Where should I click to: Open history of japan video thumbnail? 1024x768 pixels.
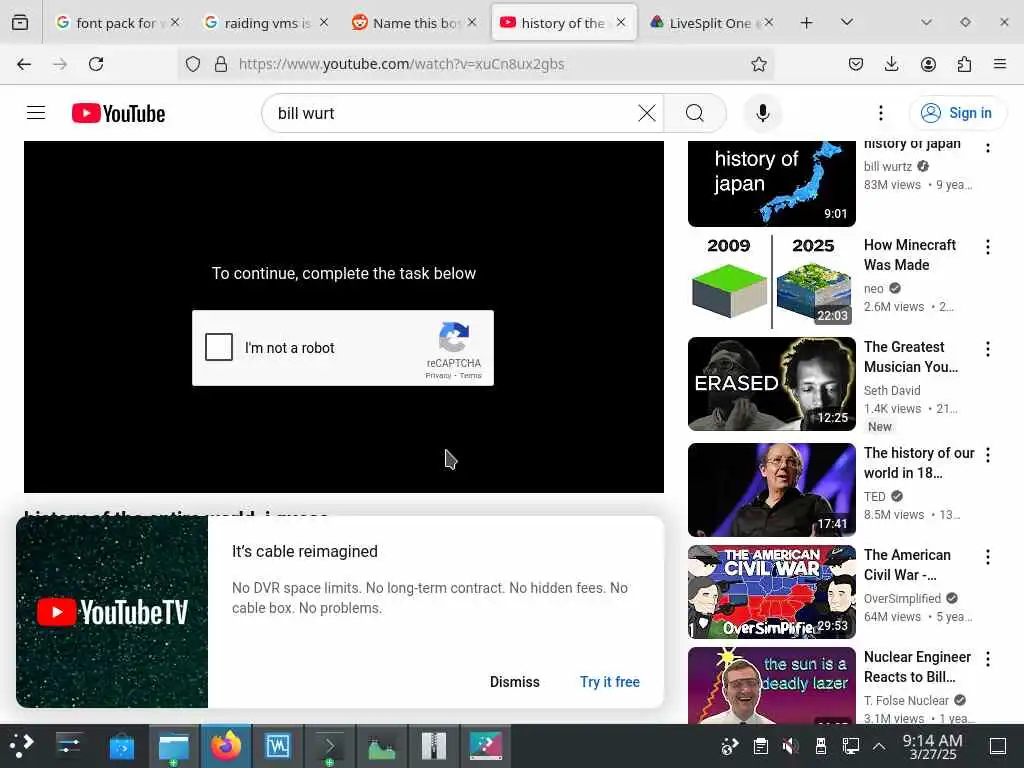pyautogui.click(x=771, y=184)
